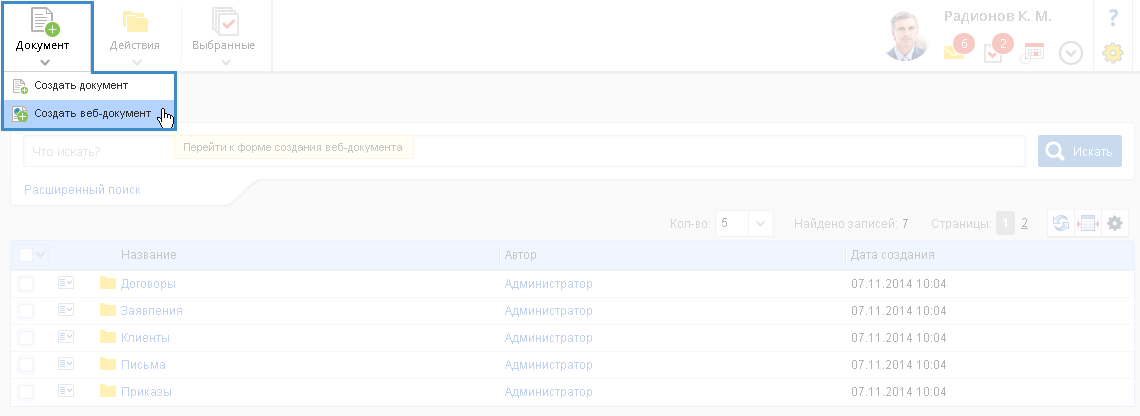Click the help question mark icon
This screenshot has height=416, width=1140.
1113,17
